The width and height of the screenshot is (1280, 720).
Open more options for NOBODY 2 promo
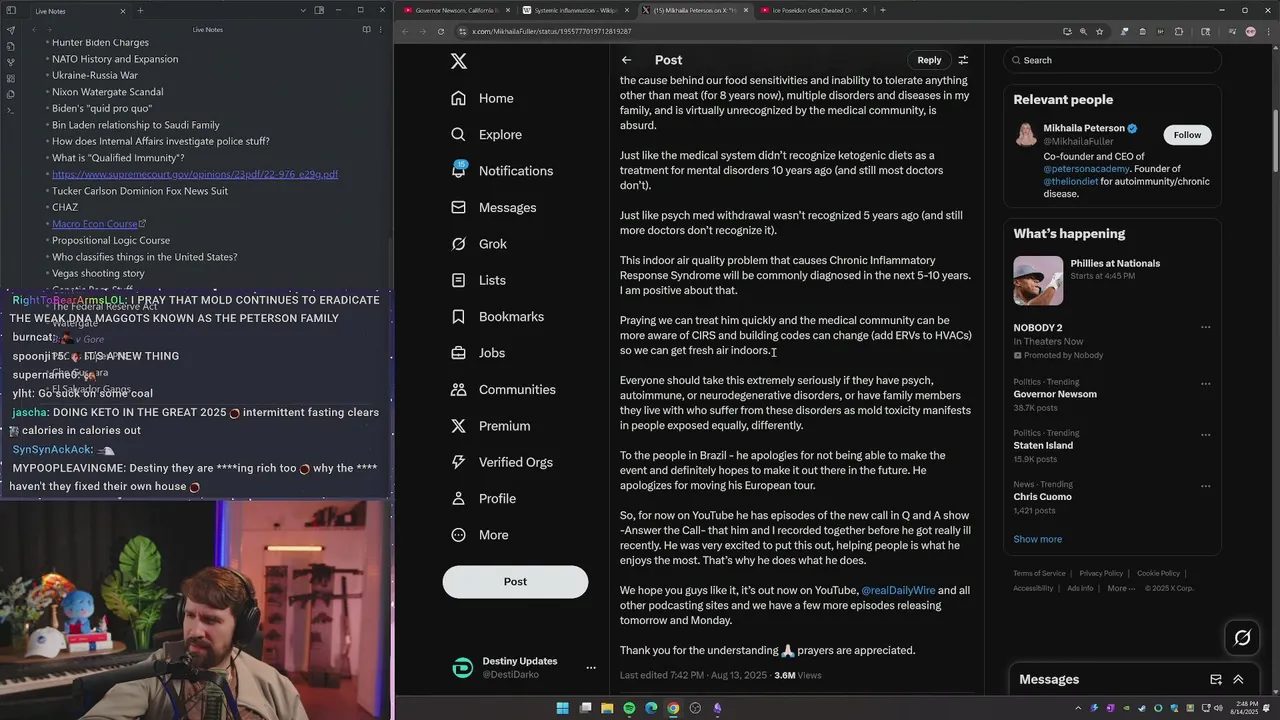(1205, 327)
